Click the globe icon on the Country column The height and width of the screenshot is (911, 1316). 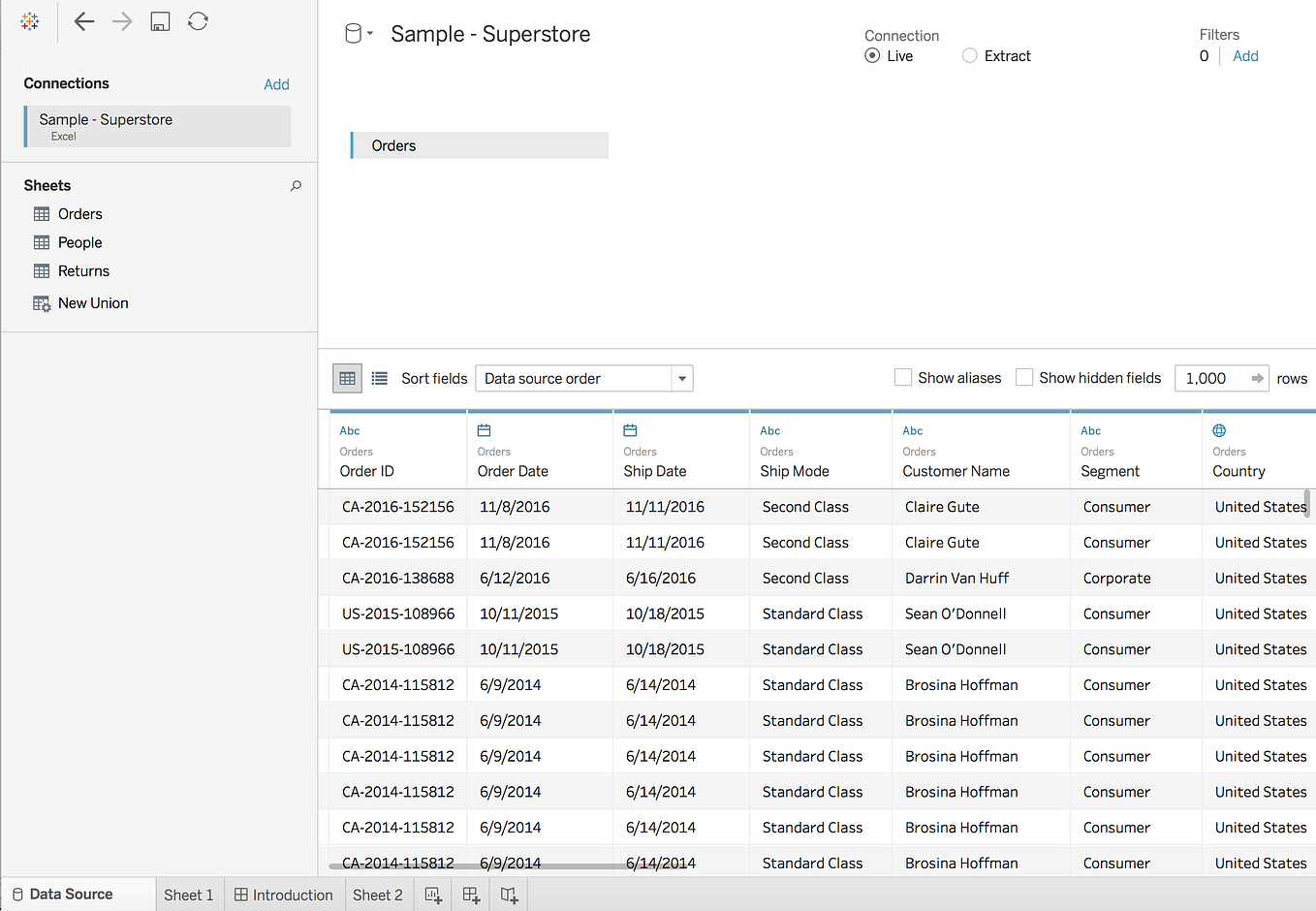(1219, 430)
